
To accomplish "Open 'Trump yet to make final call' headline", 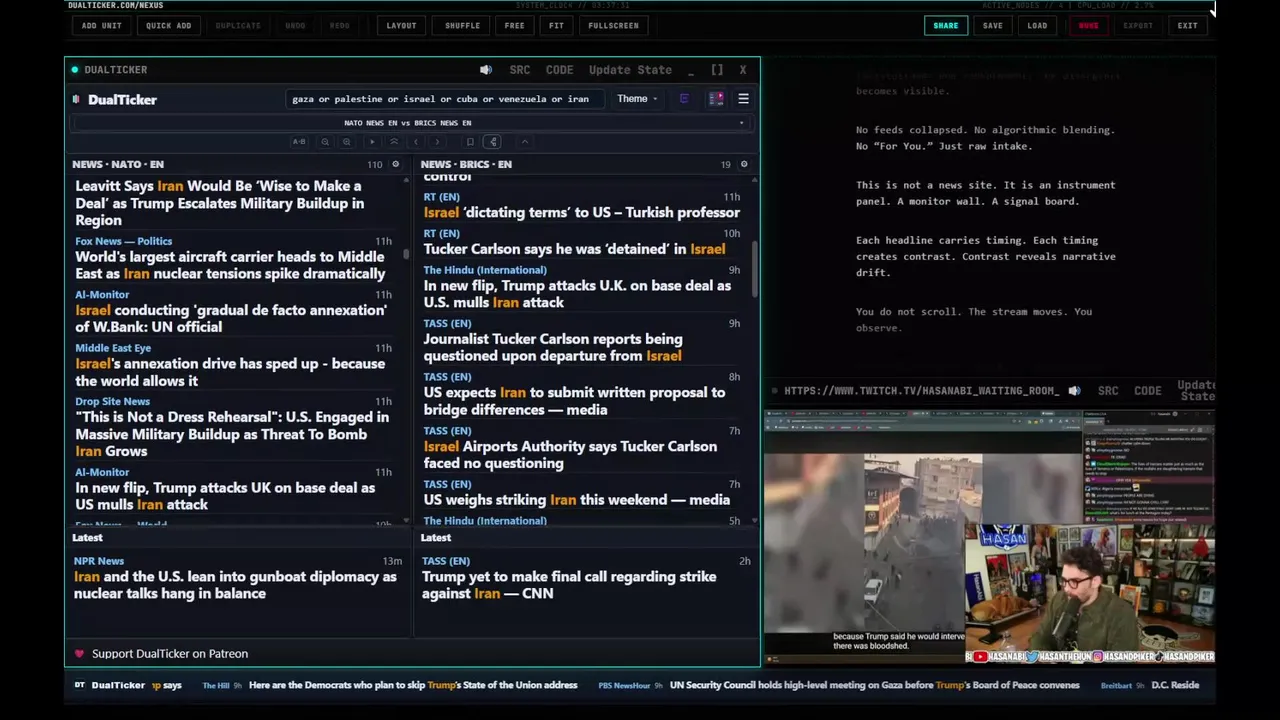I will [x=569, y=585].
